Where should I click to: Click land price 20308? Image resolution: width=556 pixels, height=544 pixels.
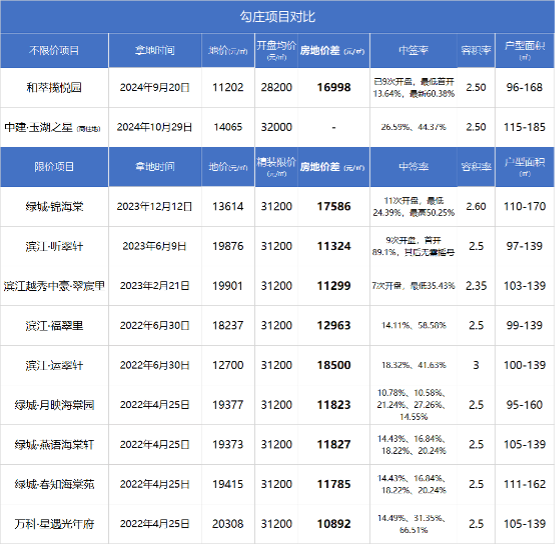228,524
